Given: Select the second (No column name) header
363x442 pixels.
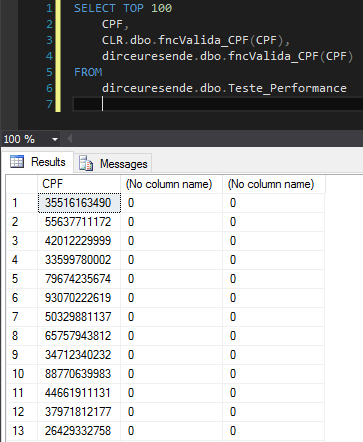Looking at the screenshot, I should coord(273,184).
